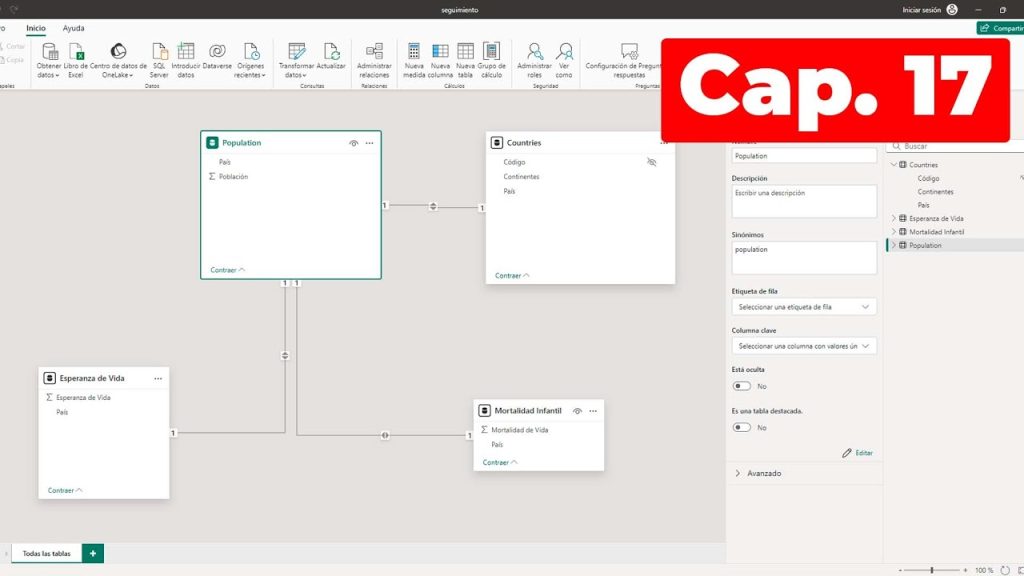Switch to the Ayuda ribbon tab
Image resolution: width=1024 pixels, height=576 pixels.
74,28
